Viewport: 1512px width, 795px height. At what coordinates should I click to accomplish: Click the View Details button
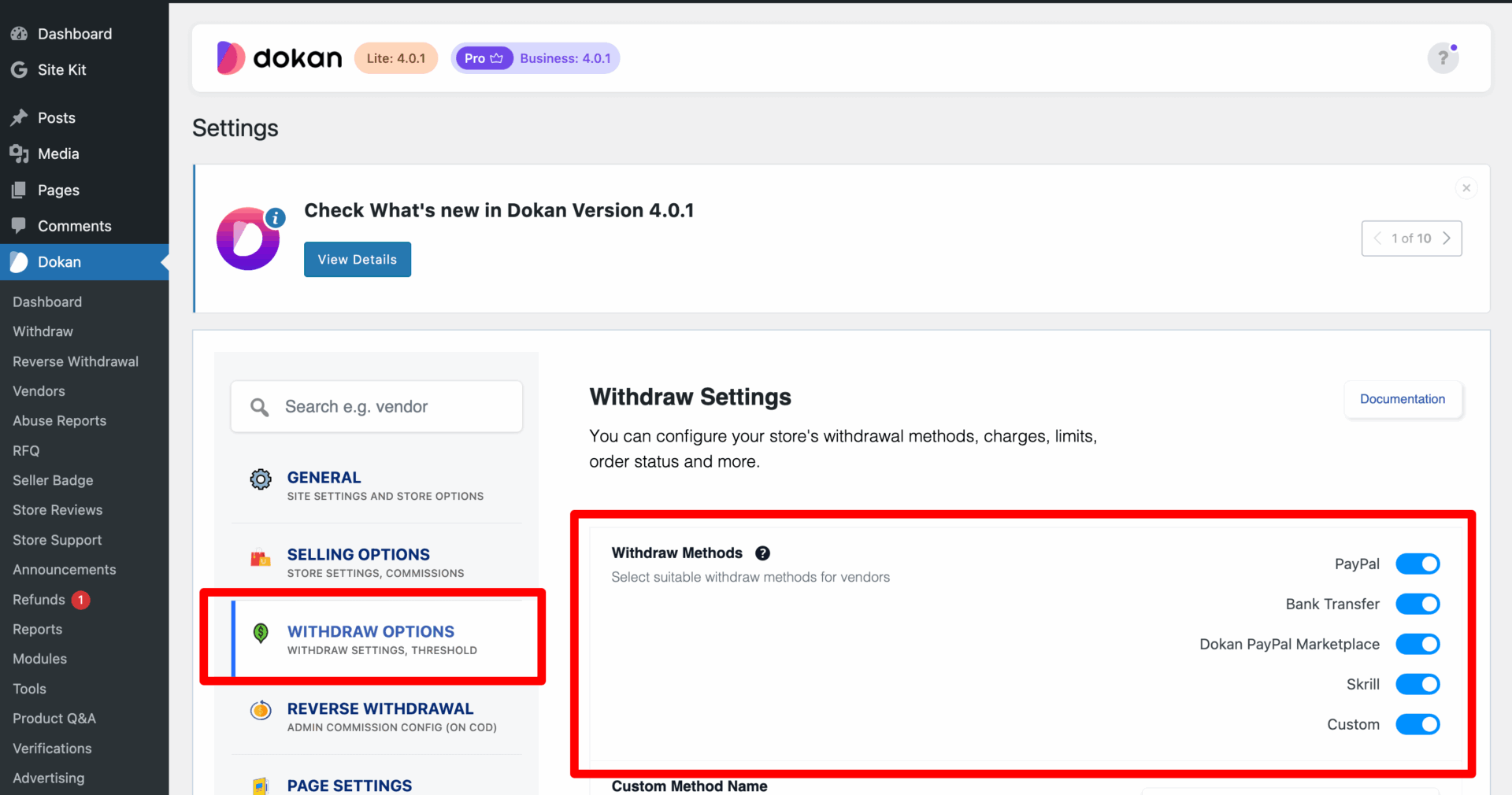[x=358, y=260]
